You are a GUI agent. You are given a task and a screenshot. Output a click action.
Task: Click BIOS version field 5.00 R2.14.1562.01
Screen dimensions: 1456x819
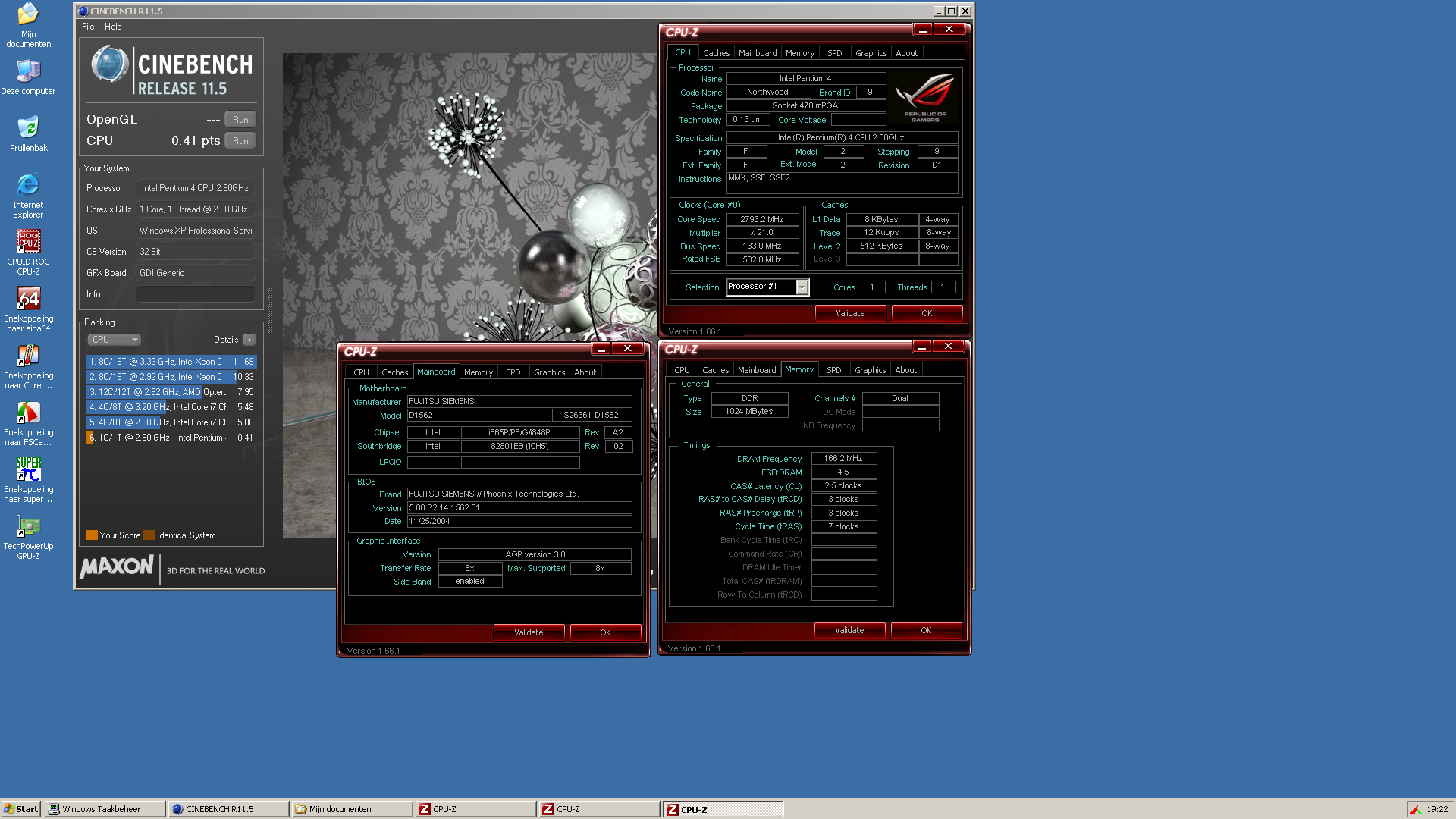pyautogui.click(x=519, y=508)
